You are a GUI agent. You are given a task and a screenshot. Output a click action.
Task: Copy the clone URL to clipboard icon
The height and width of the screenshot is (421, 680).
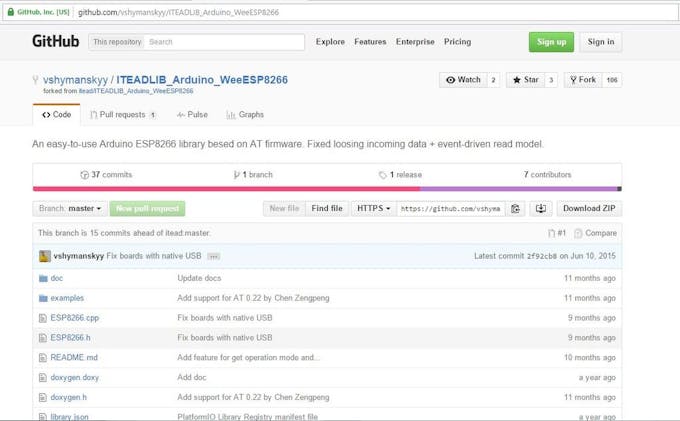pyautogui.click(x=515, y=209)
